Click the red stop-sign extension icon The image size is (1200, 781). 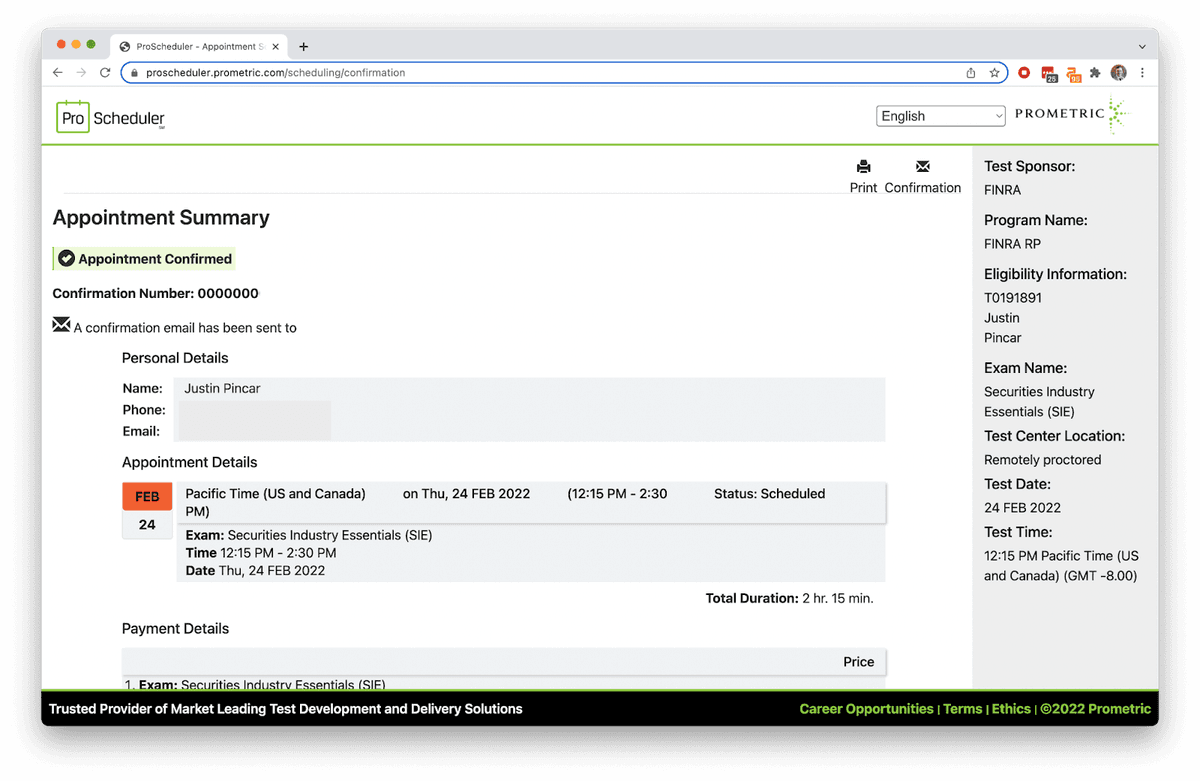point(1024,73)
